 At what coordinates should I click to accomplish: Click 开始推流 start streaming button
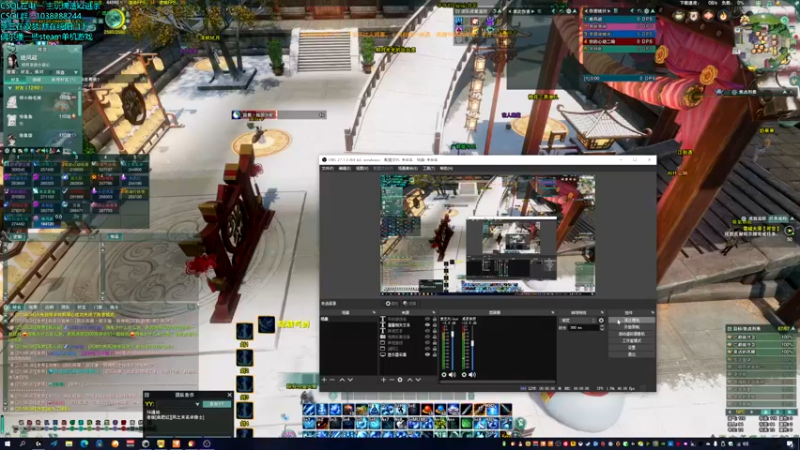pyautogui.click(x=632, y=320)
